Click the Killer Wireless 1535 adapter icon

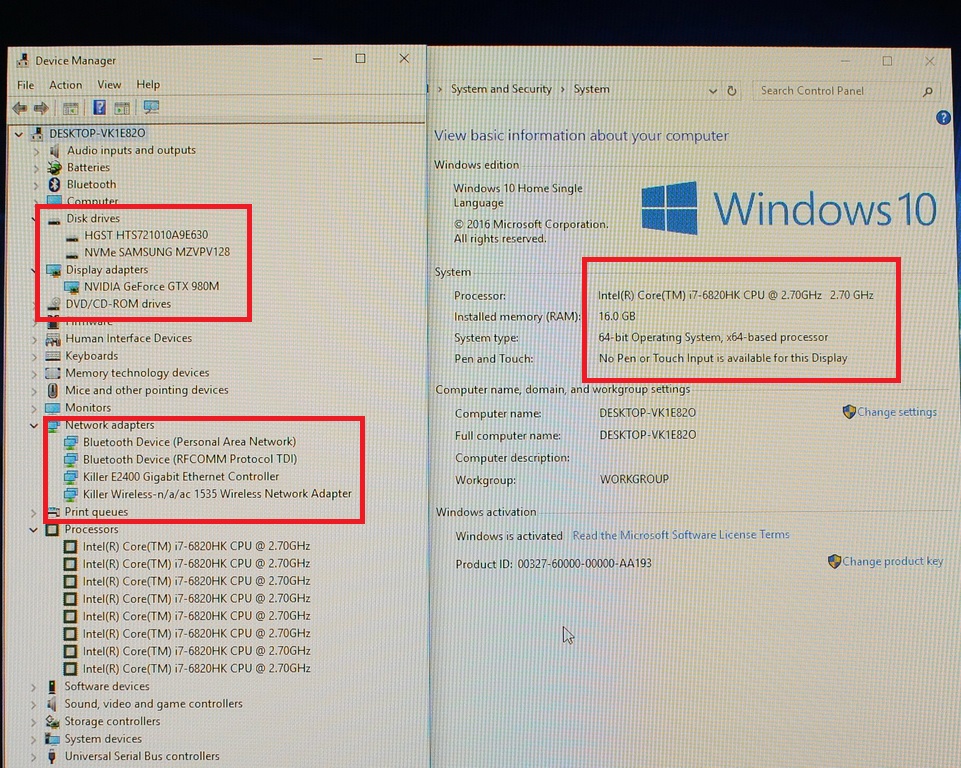pyautogui.click(x=70, y=493)
